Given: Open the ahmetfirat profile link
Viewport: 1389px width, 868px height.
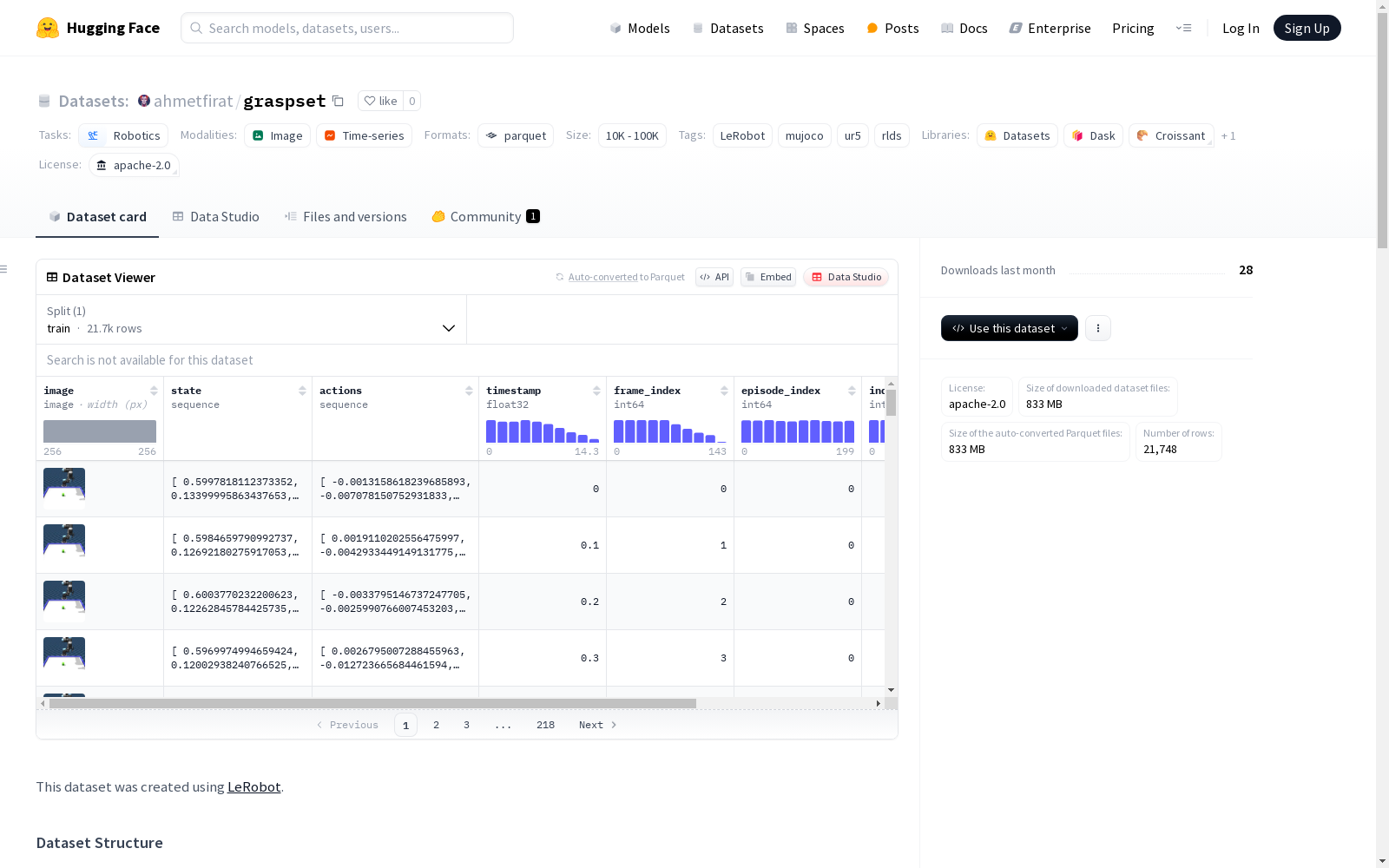Looking at the screenshot, I should click(x=194, y=101).
